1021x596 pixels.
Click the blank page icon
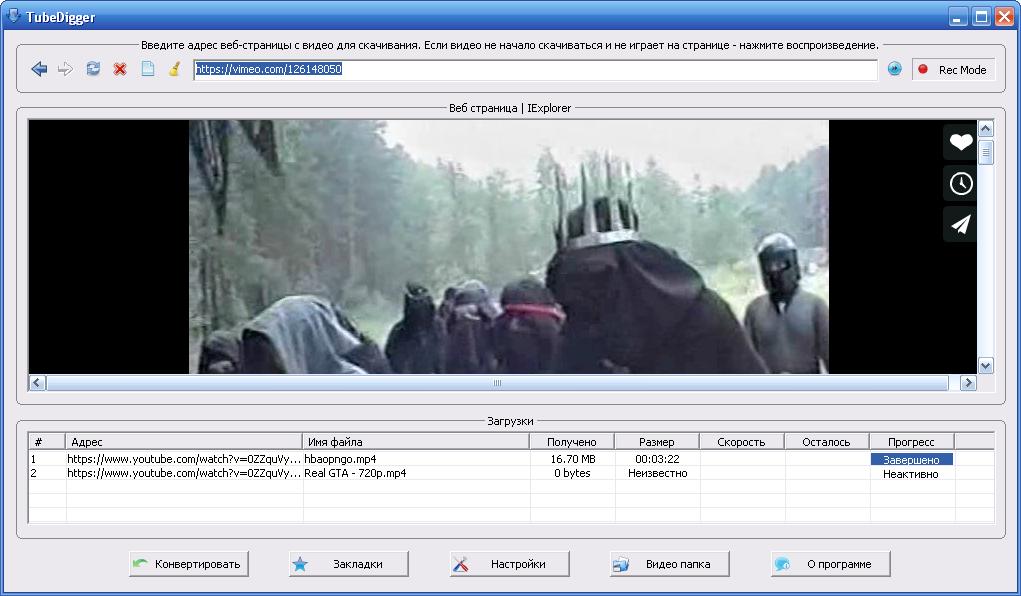148,68
